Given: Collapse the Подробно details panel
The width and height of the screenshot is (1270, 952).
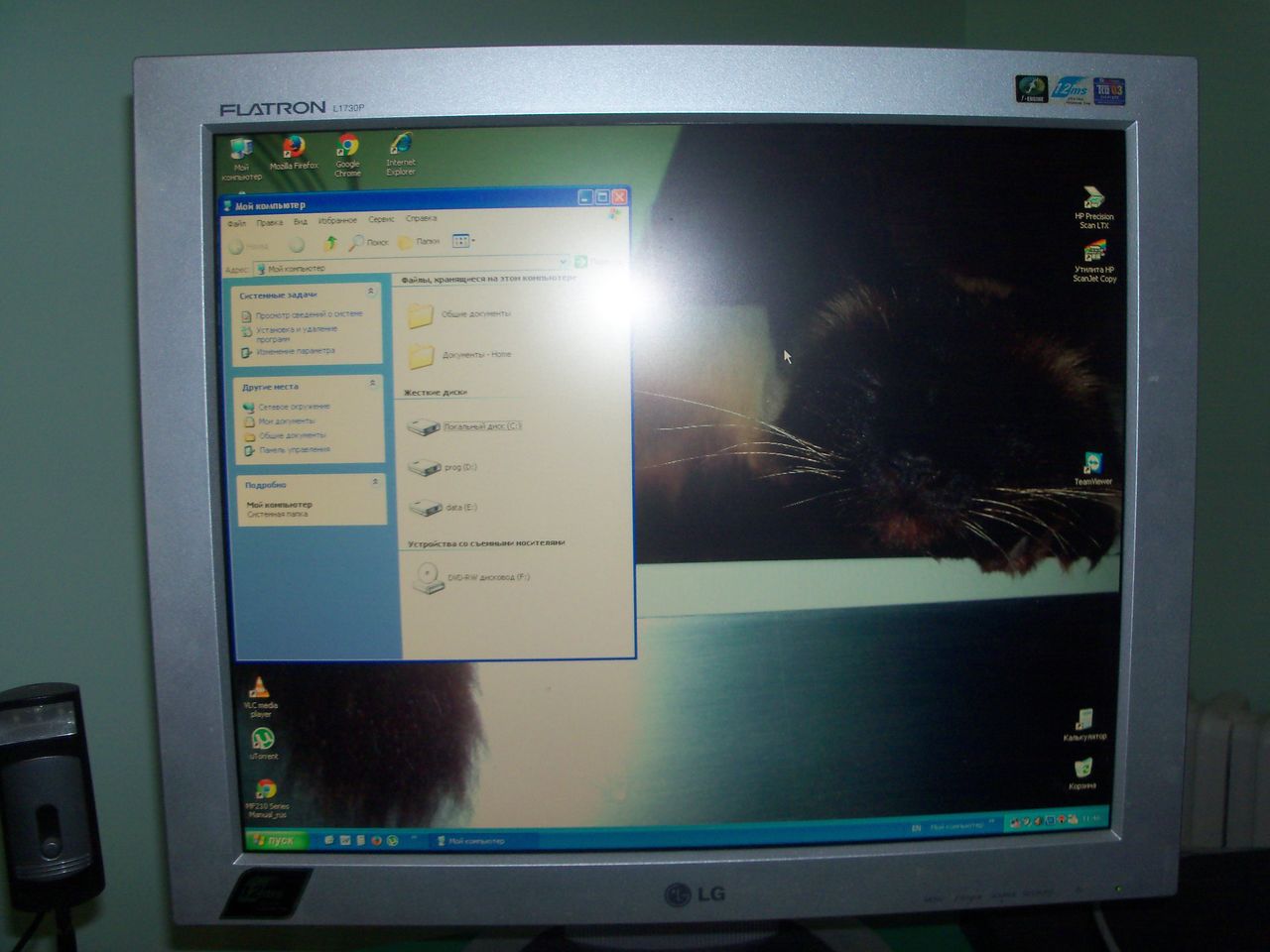Looking at the screenshot, I should (375, 482).
